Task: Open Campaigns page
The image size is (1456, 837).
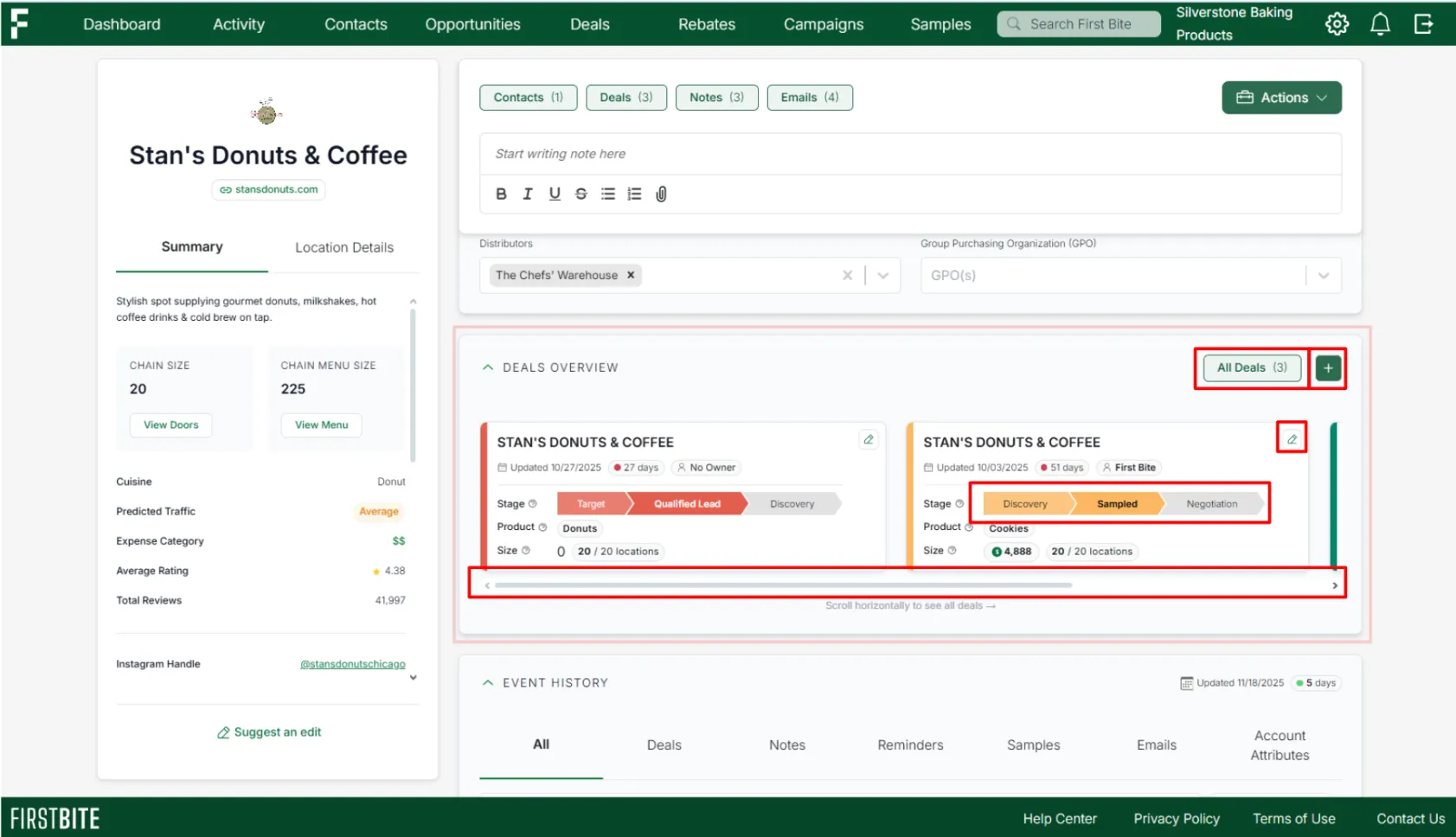Action: 824,24
